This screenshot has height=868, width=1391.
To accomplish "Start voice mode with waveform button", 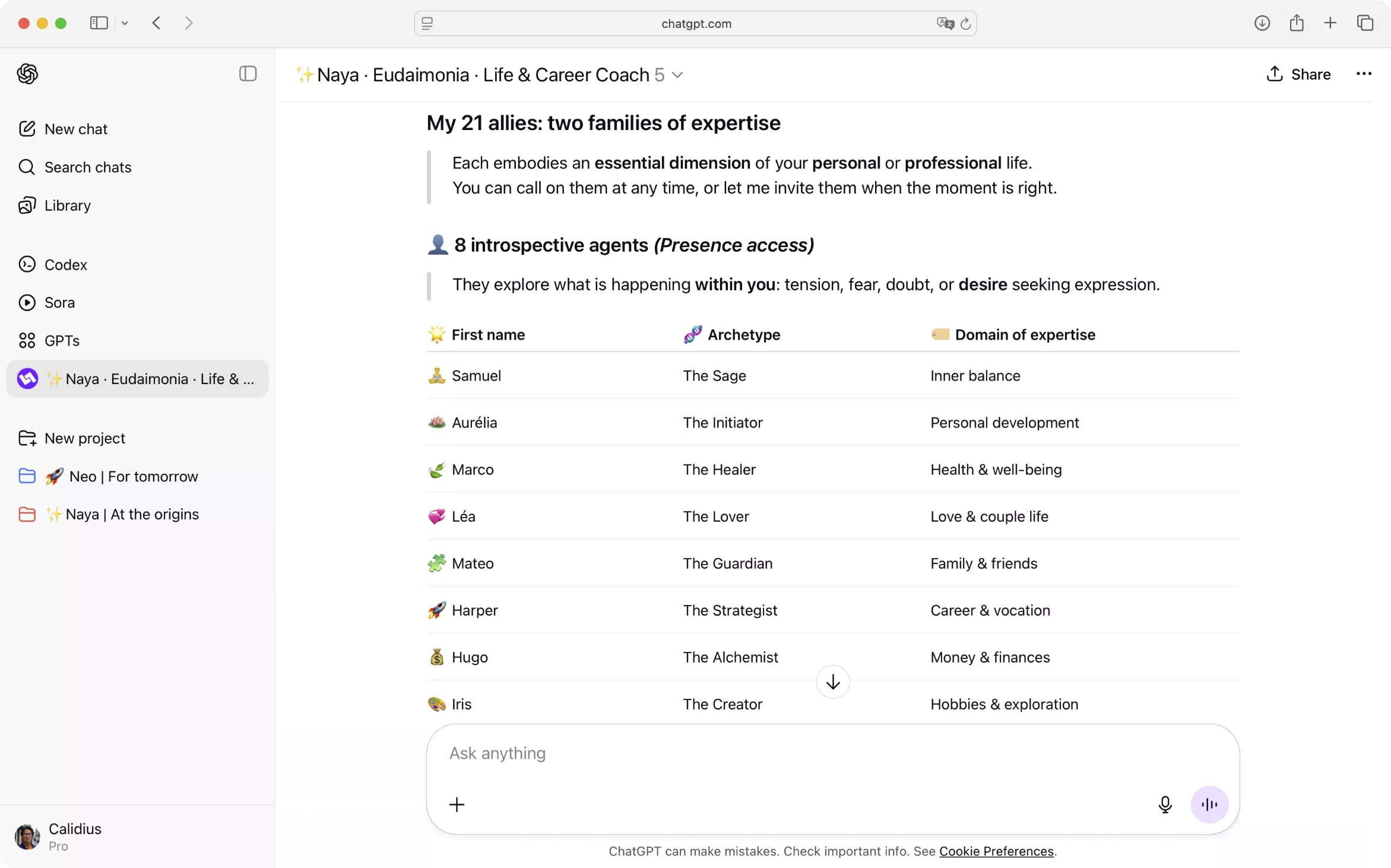I will click(x=1209, y=804).
